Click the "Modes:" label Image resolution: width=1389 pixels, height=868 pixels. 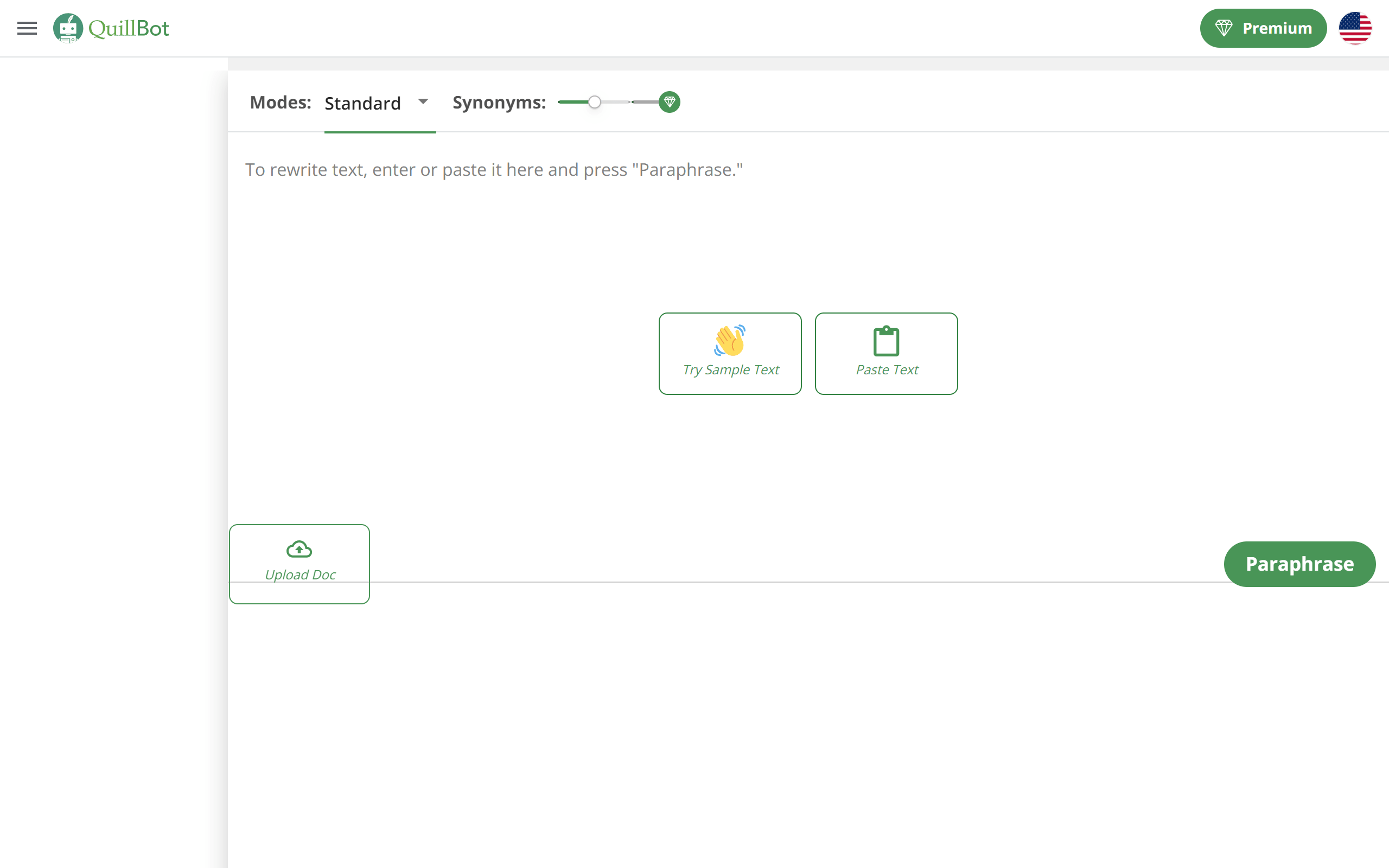280,102
